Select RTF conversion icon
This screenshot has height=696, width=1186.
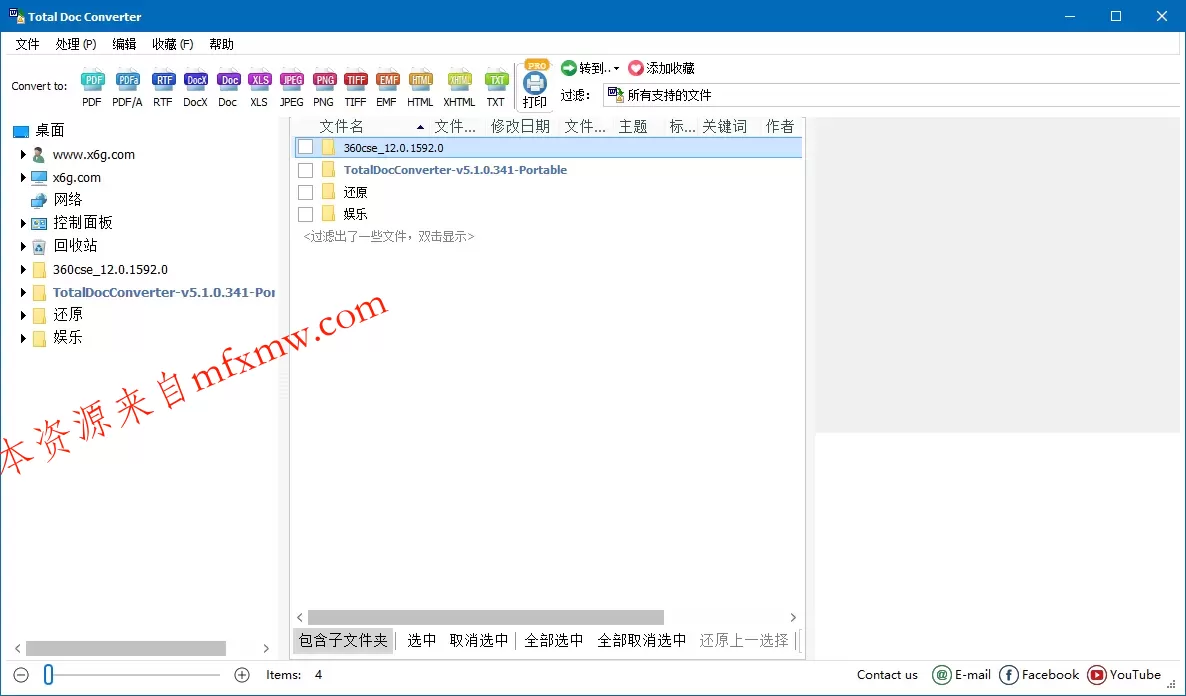pos(163,80)
